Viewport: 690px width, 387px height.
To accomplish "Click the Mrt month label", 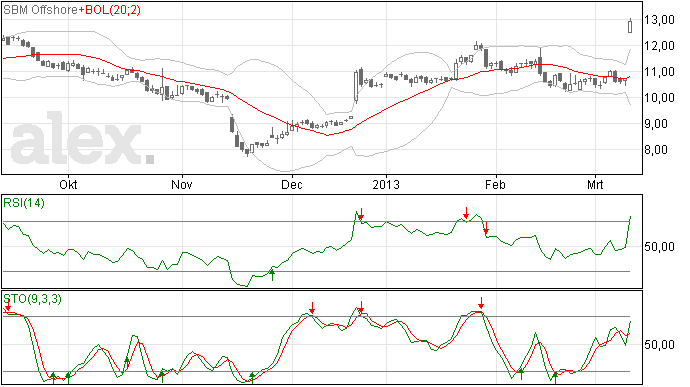I will [595, 184].
